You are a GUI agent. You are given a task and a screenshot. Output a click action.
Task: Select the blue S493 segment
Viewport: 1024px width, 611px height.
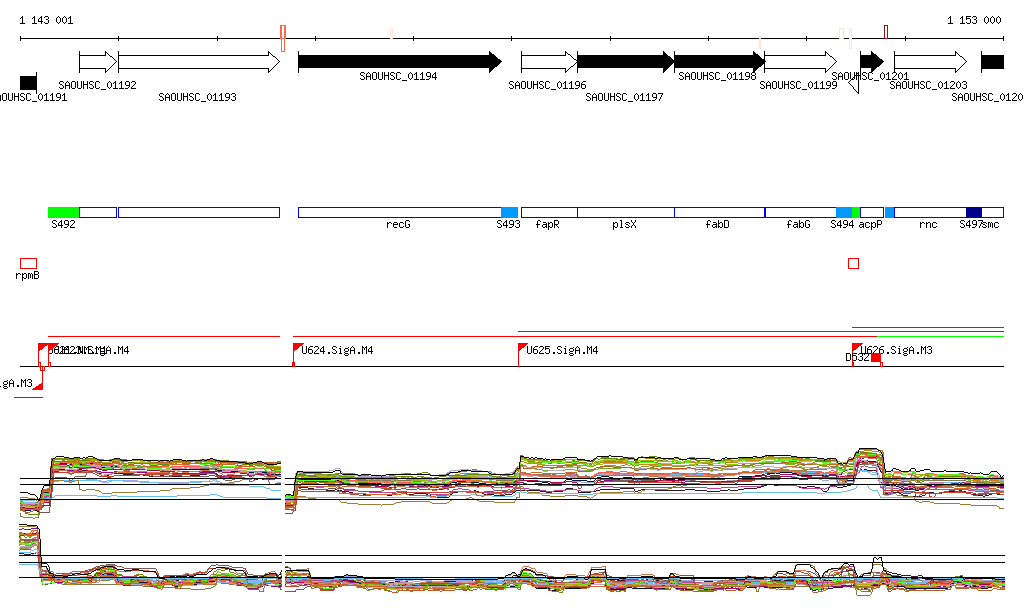coord(509,212)
